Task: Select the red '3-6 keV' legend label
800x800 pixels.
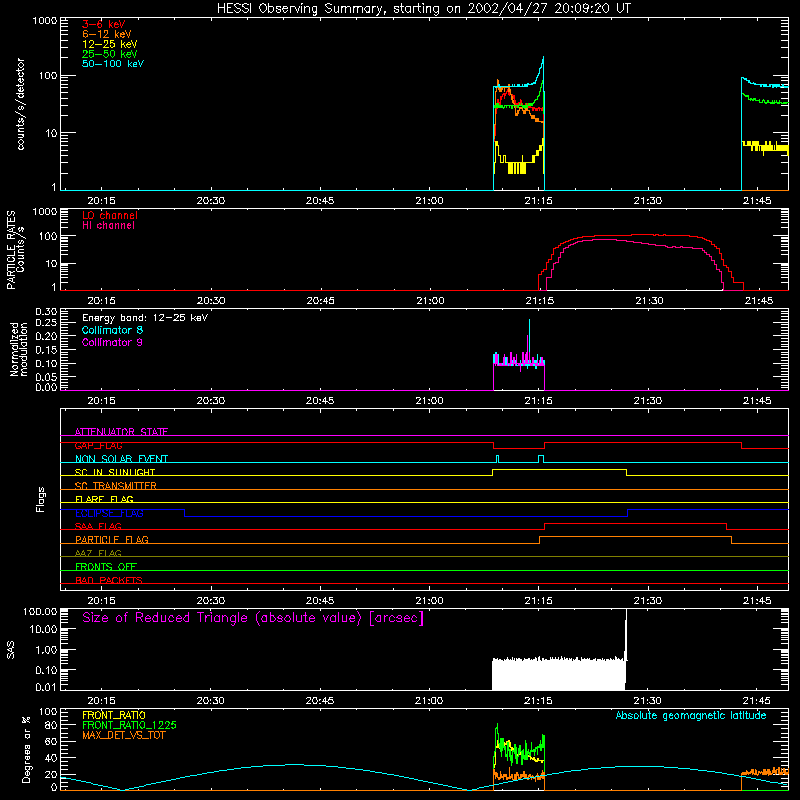Action: 104,24
